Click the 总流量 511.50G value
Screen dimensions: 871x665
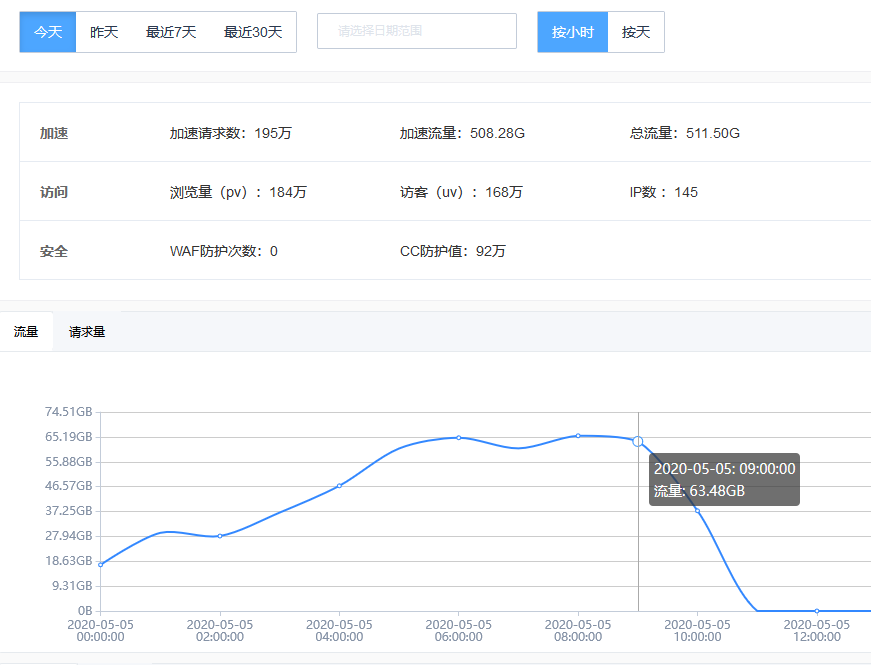(x=685, y=133)
